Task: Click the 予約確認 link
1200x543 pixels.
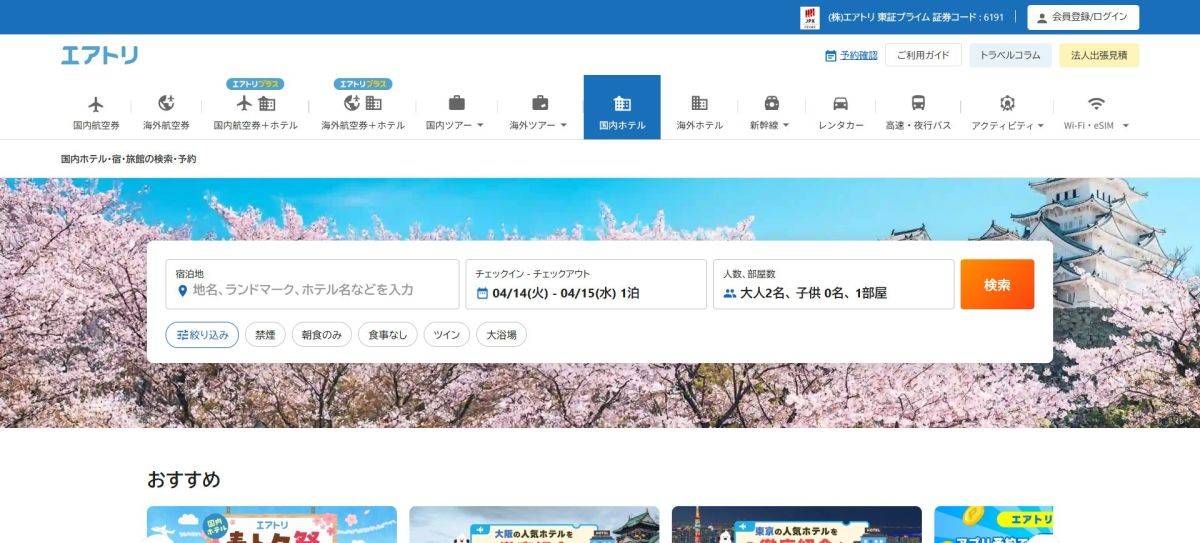Action: pos(859,56)
